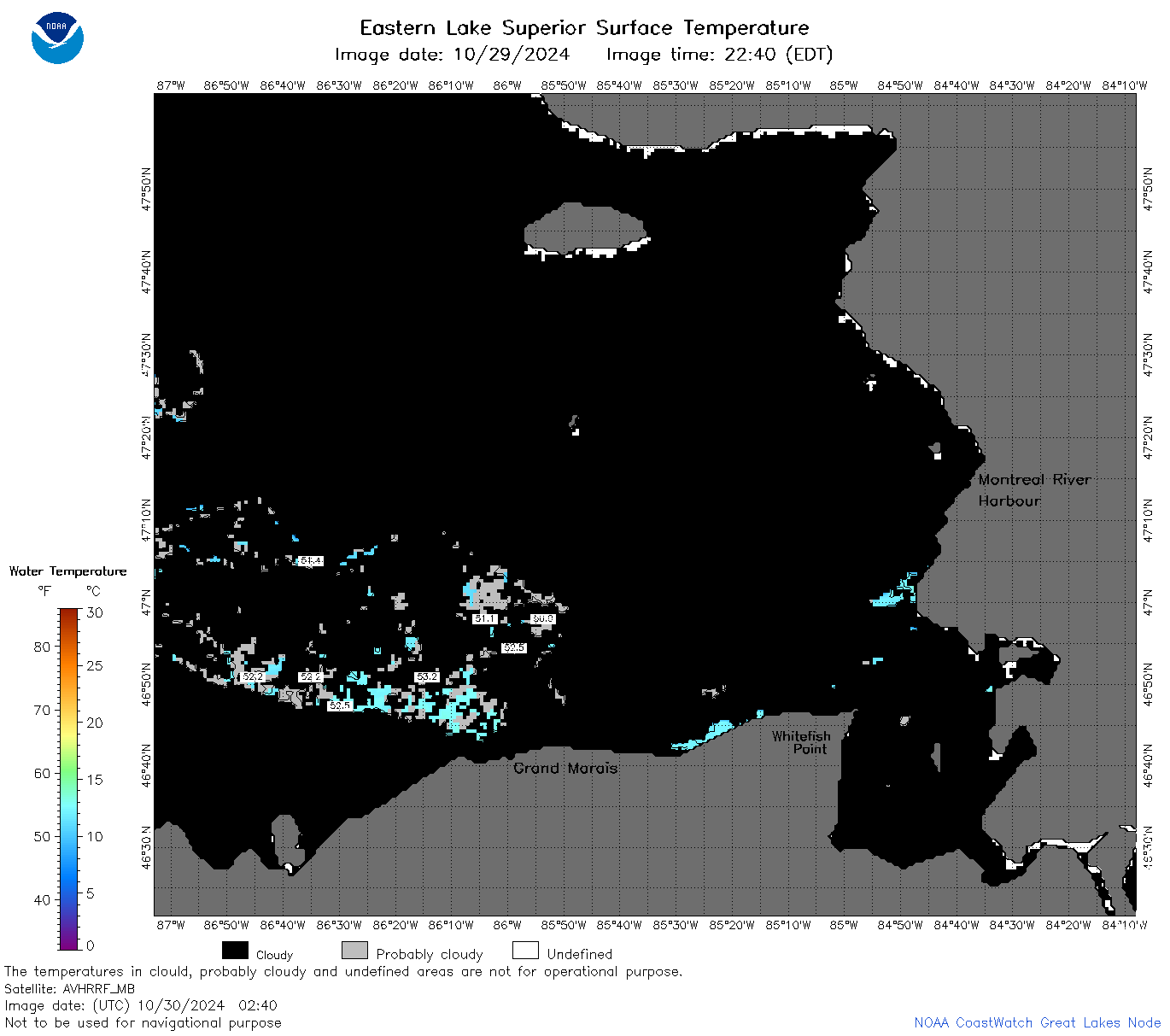Click the Whitefish Point place label

(x=801, y=742)
